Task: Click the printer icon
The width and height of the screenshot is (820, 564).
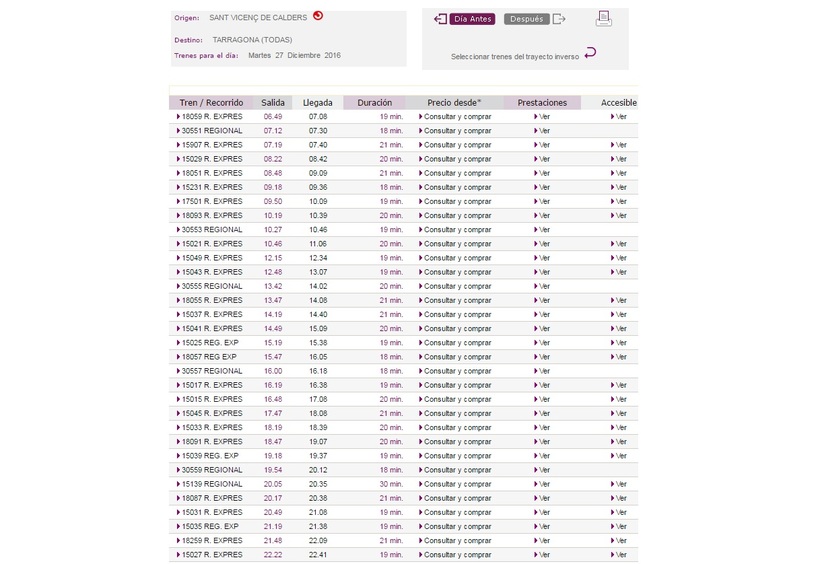Action: click(603, 18)
